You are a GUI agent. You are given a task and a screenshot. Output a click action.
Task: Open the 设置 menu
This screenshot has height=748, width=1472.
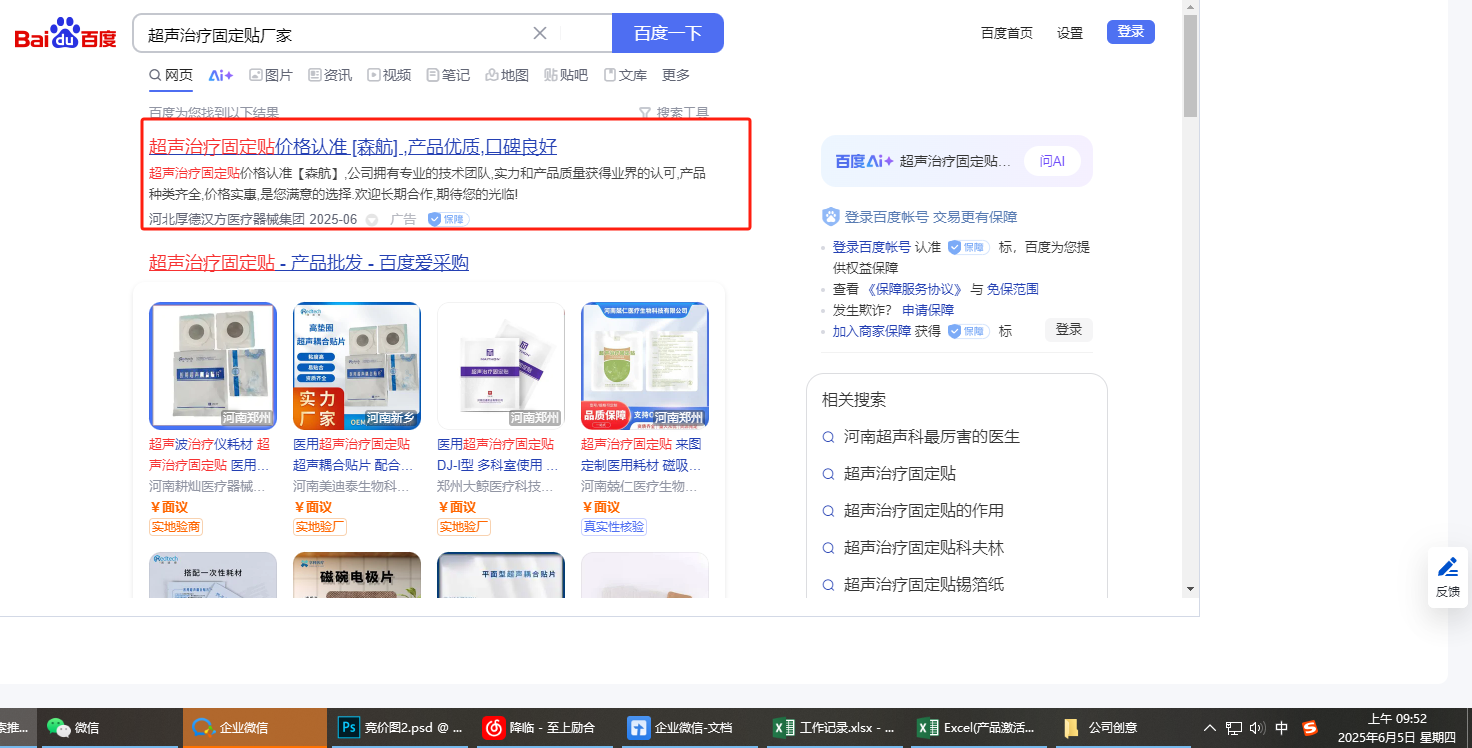point(1070,33)
